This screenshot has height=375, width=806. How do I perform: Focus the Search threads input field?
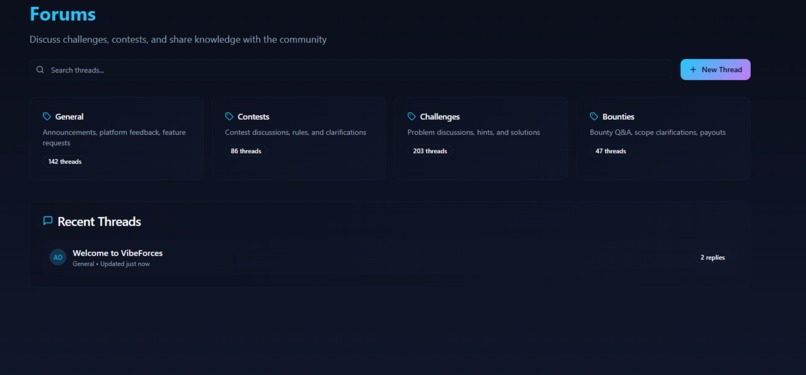click(351, 70)
